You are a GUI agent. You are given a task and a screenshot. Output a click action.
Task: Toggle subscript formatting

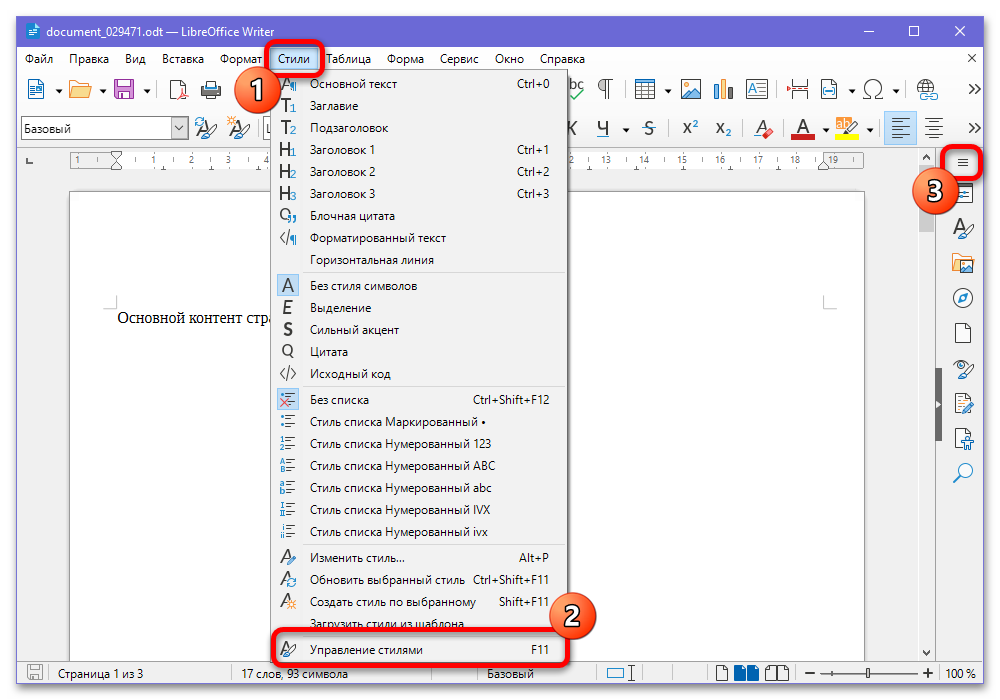coord(723,128)
